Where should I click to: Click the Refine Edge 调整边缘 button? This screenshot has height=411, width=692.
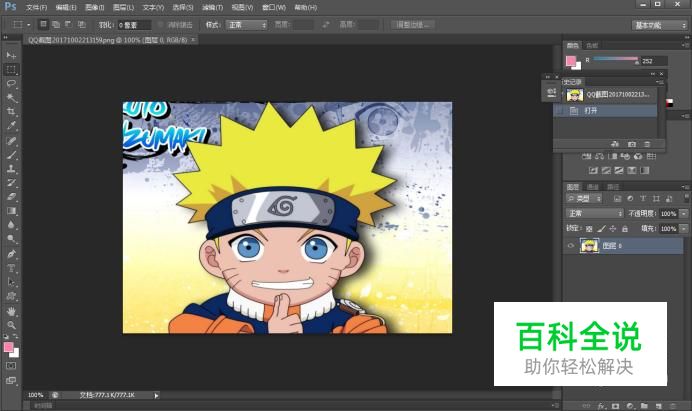[x=413, y=25]
